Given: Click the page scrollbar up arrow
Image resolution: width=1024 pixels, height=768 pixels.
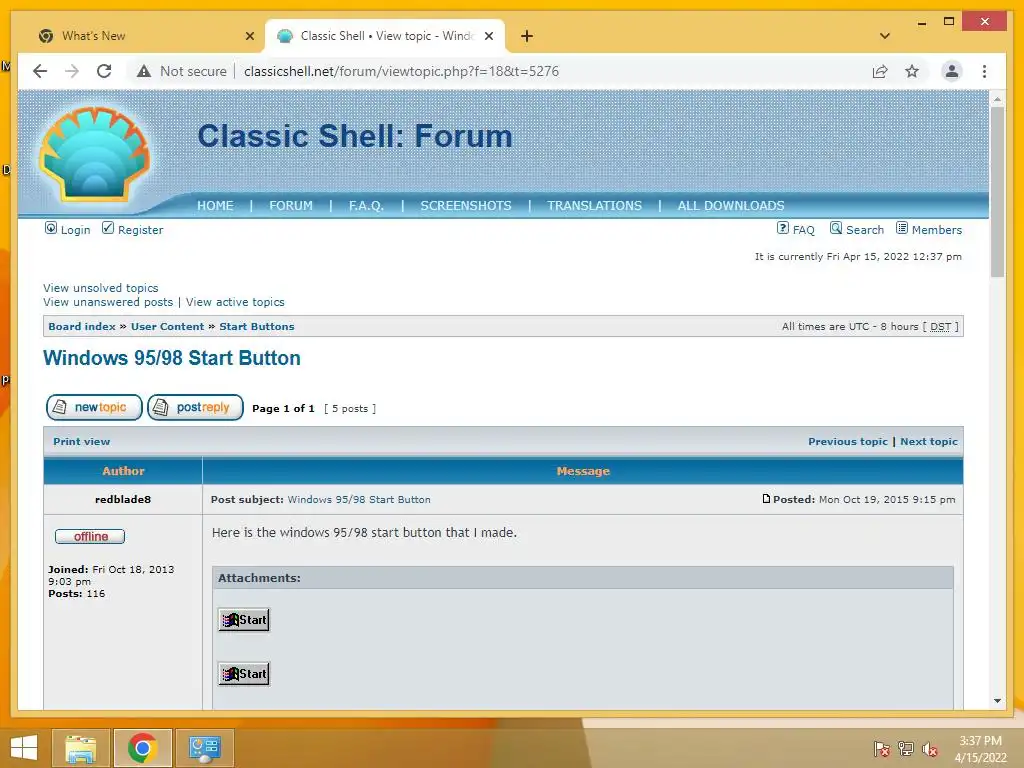Looking at the screenshot, I should pos(997,99).
